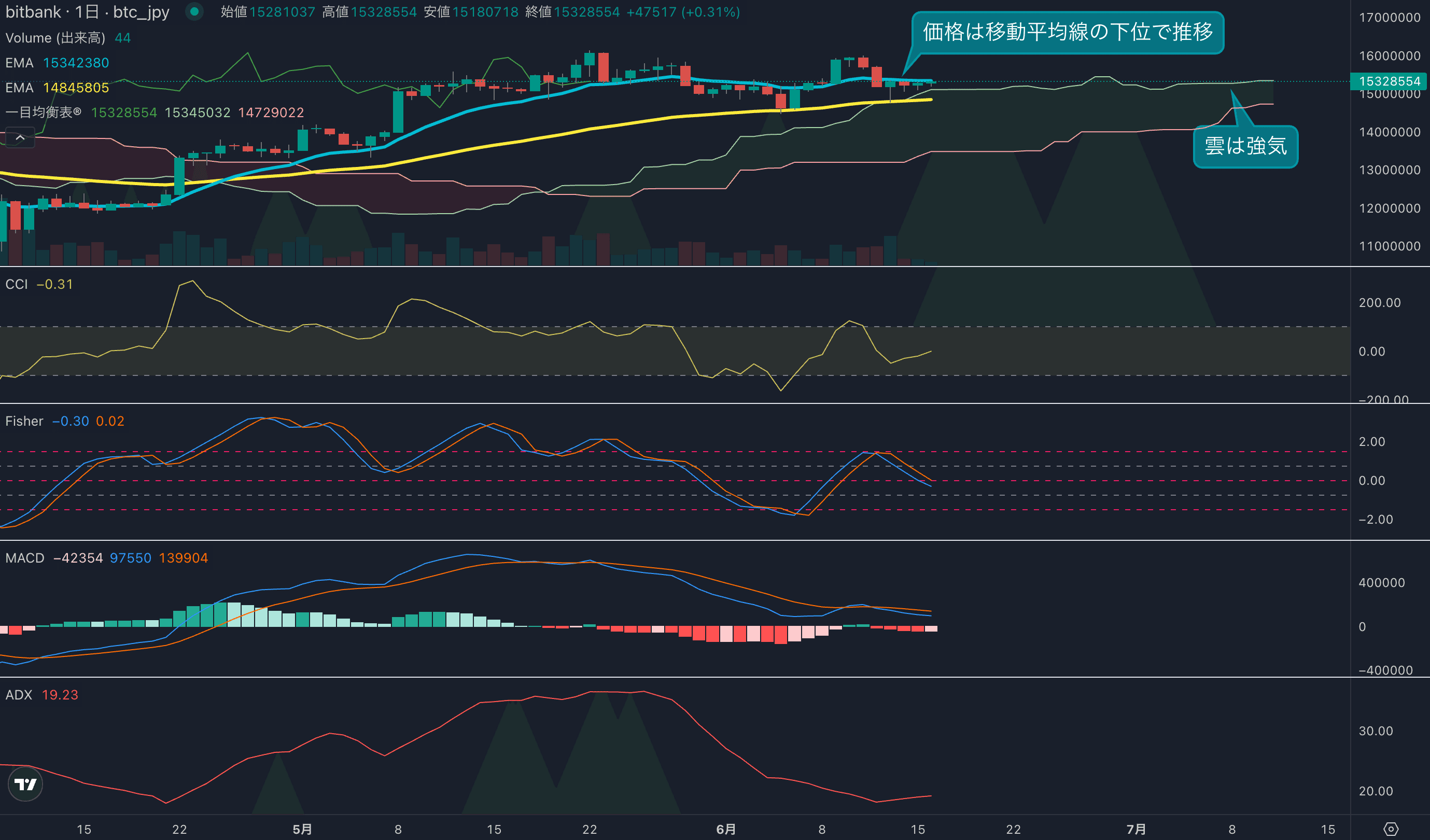The width and height of the screenshot is (1430, 840).
Task: Click the 6月 marker on time axis
Action: pos(726,829)
